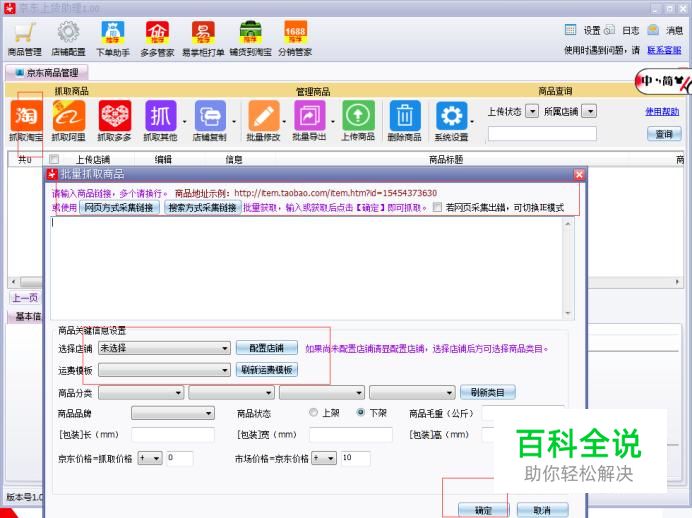The height and width of the screenshot is (518, 692).
Task: Go to 上一页 page
Action: [x=25, y=298]
